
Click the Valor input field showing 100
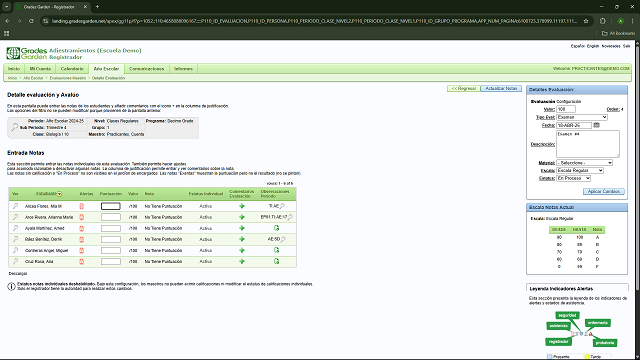coord(566,109)
